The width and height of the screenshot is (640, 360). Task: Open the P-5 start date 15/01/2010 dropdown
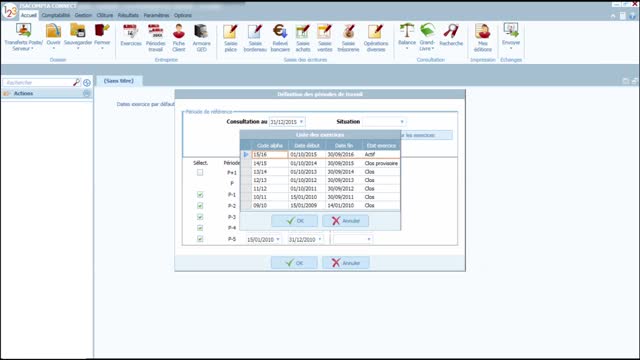pos(278,239)
